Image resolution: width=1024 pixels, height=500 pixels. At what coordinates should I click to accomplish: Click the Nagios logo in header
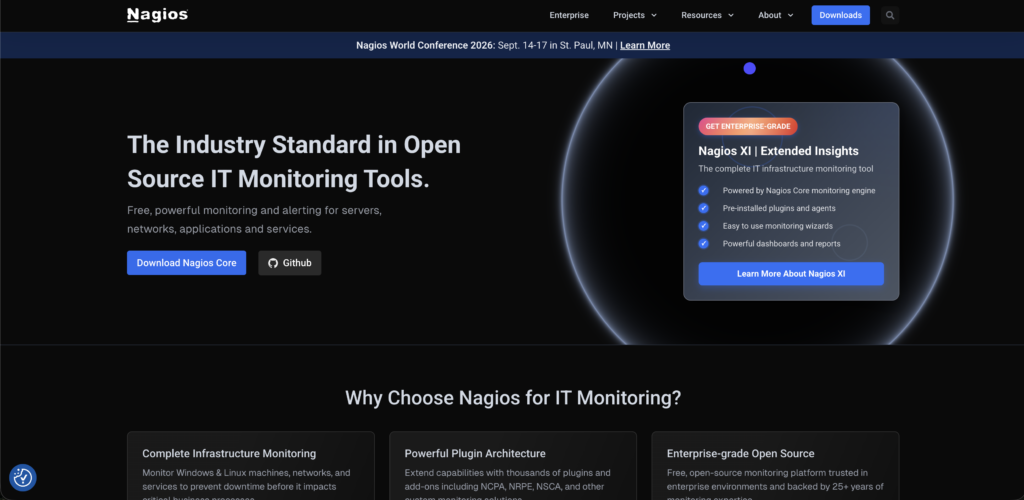pyautogui.click(x=157, y=15)
